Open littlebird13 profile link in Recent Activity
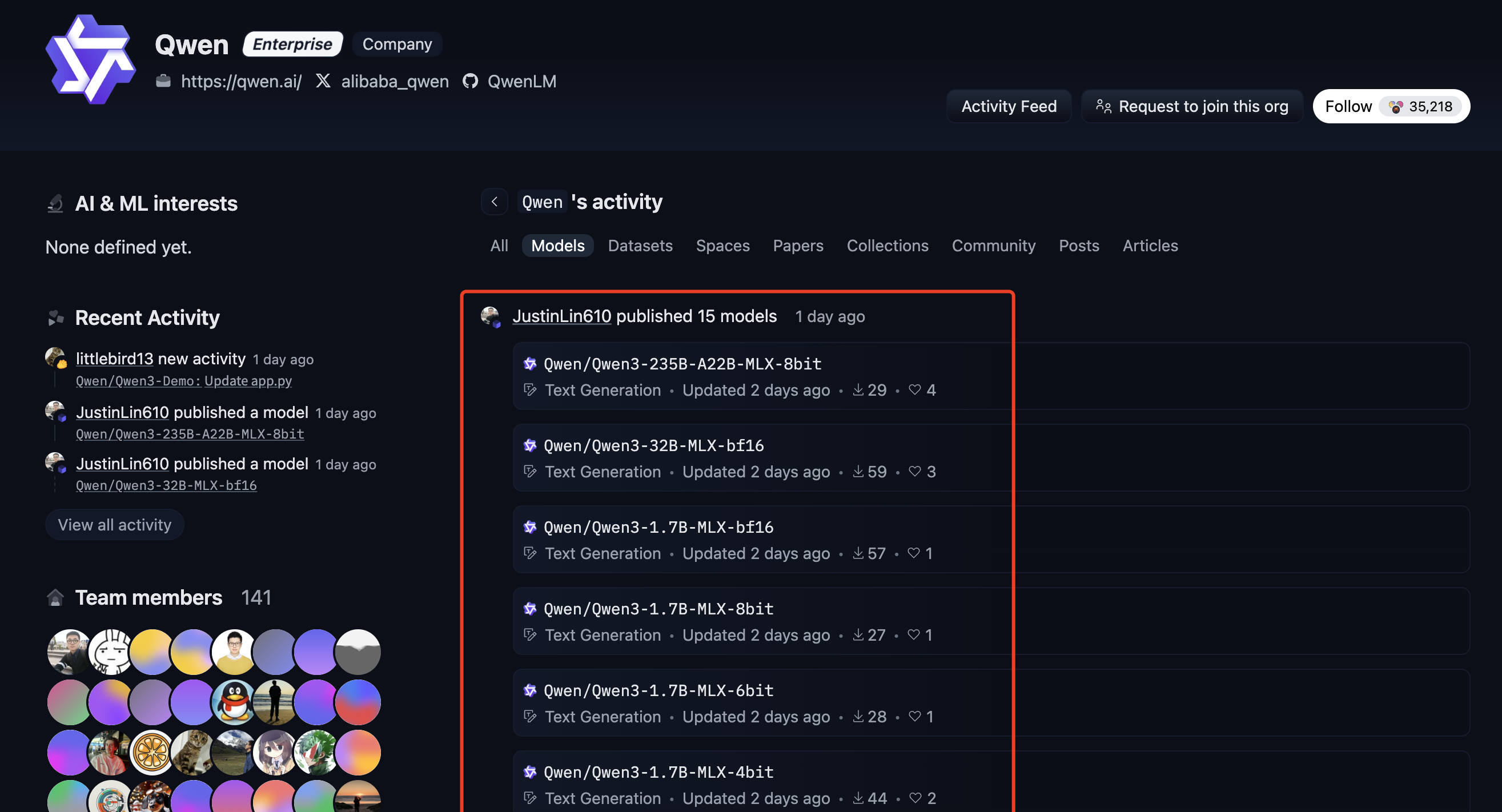Viewport: 1502px width, 812px height. point(114,359)
